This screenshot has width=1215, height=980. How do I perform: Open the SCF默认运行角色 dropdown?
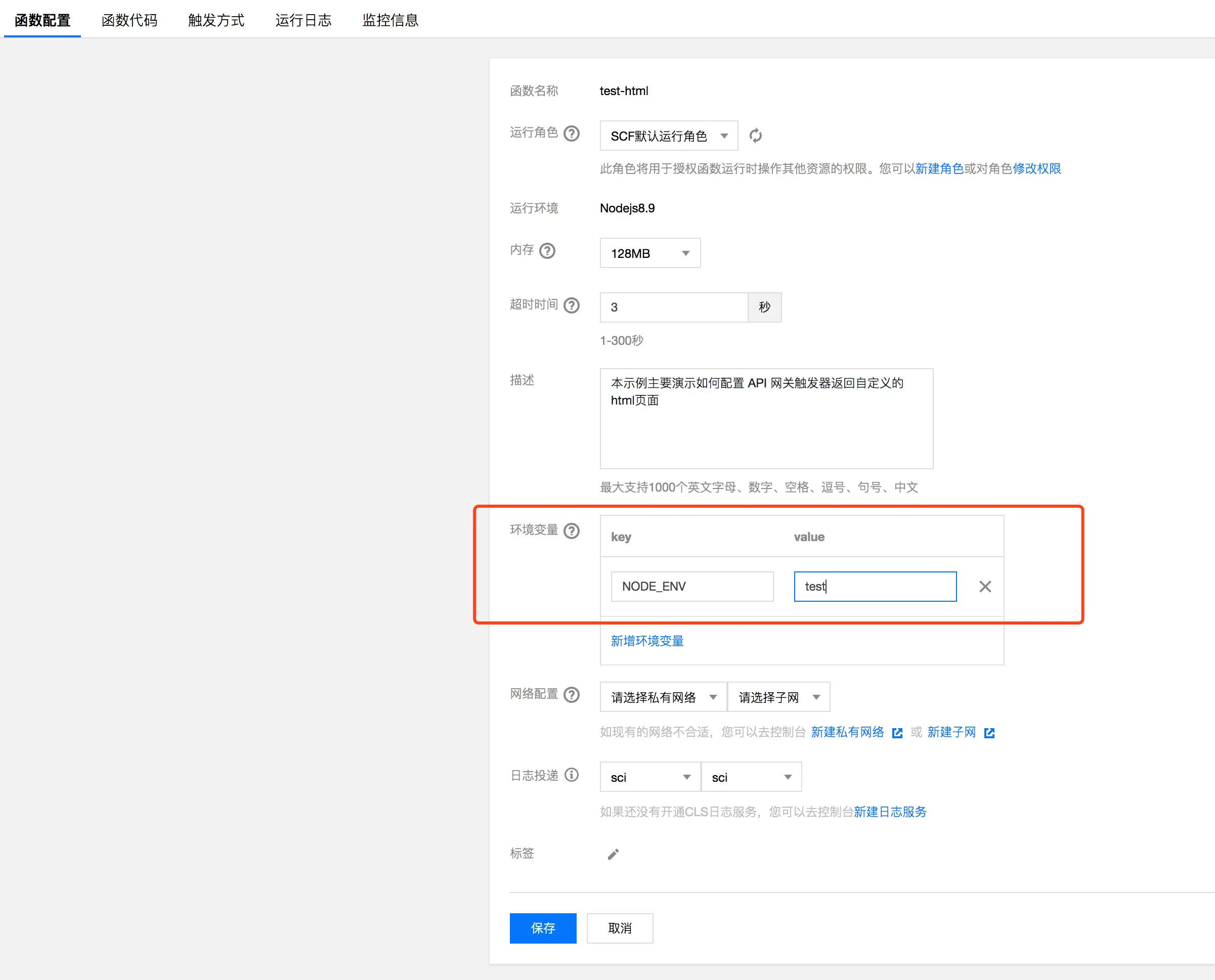pos(669,136)
